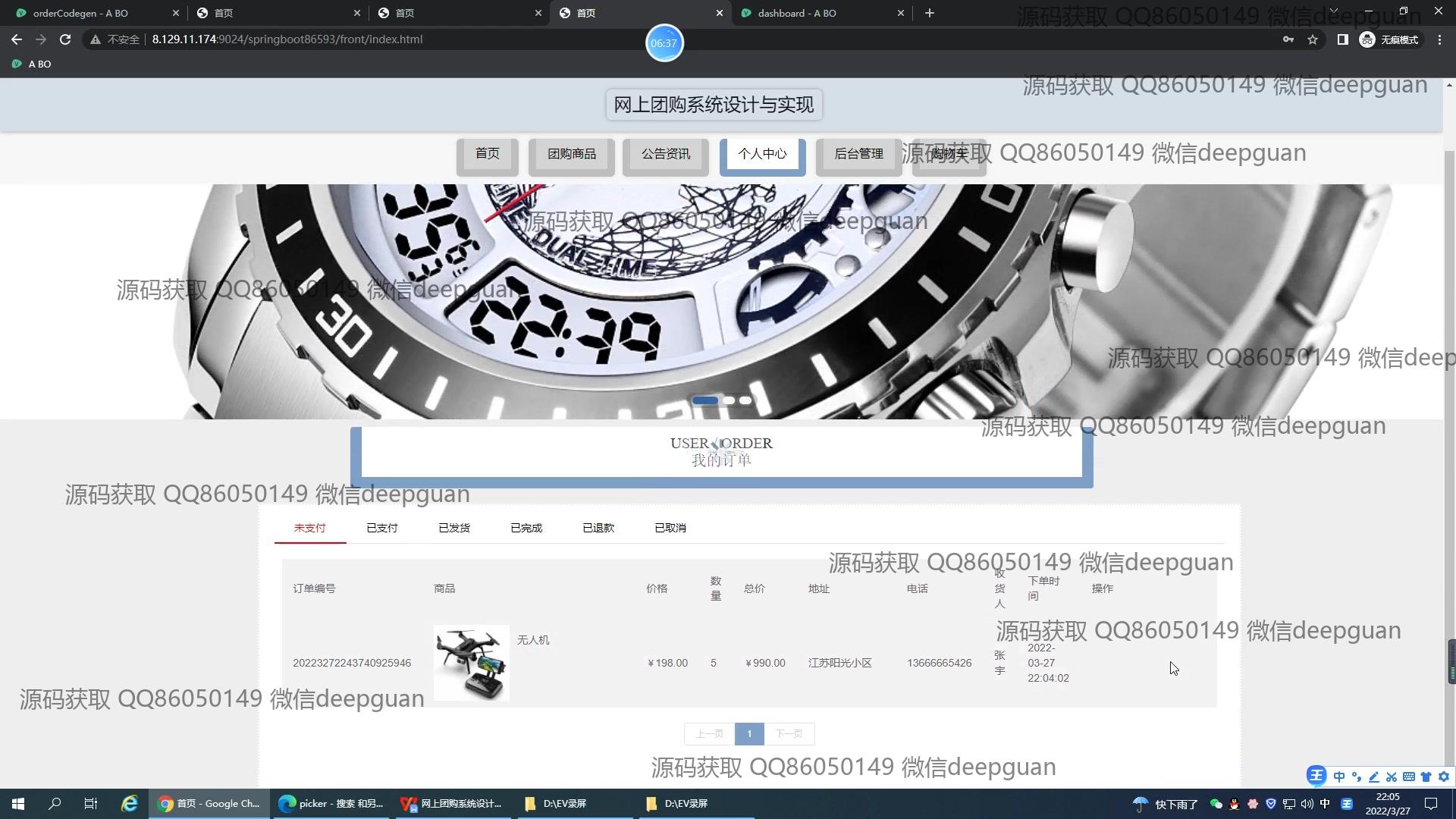1456x819 pixels.
Task: Click the saved passwords key icon
Action: [1288, 39]
